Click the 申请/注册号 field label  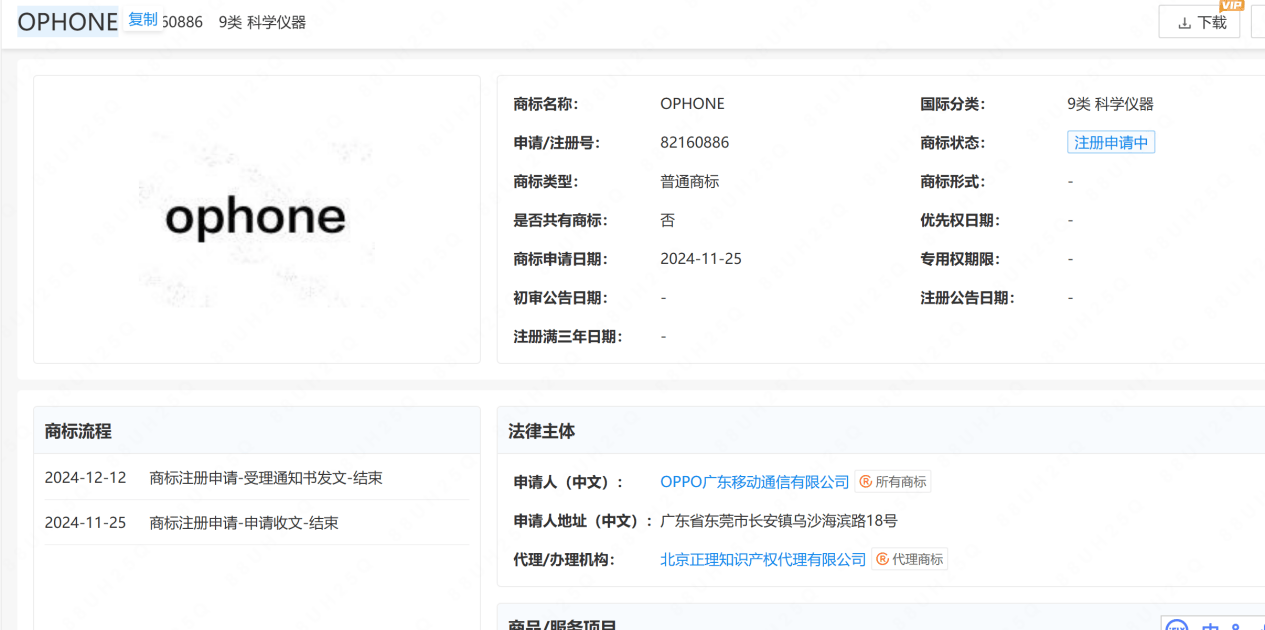pos(557,143)
